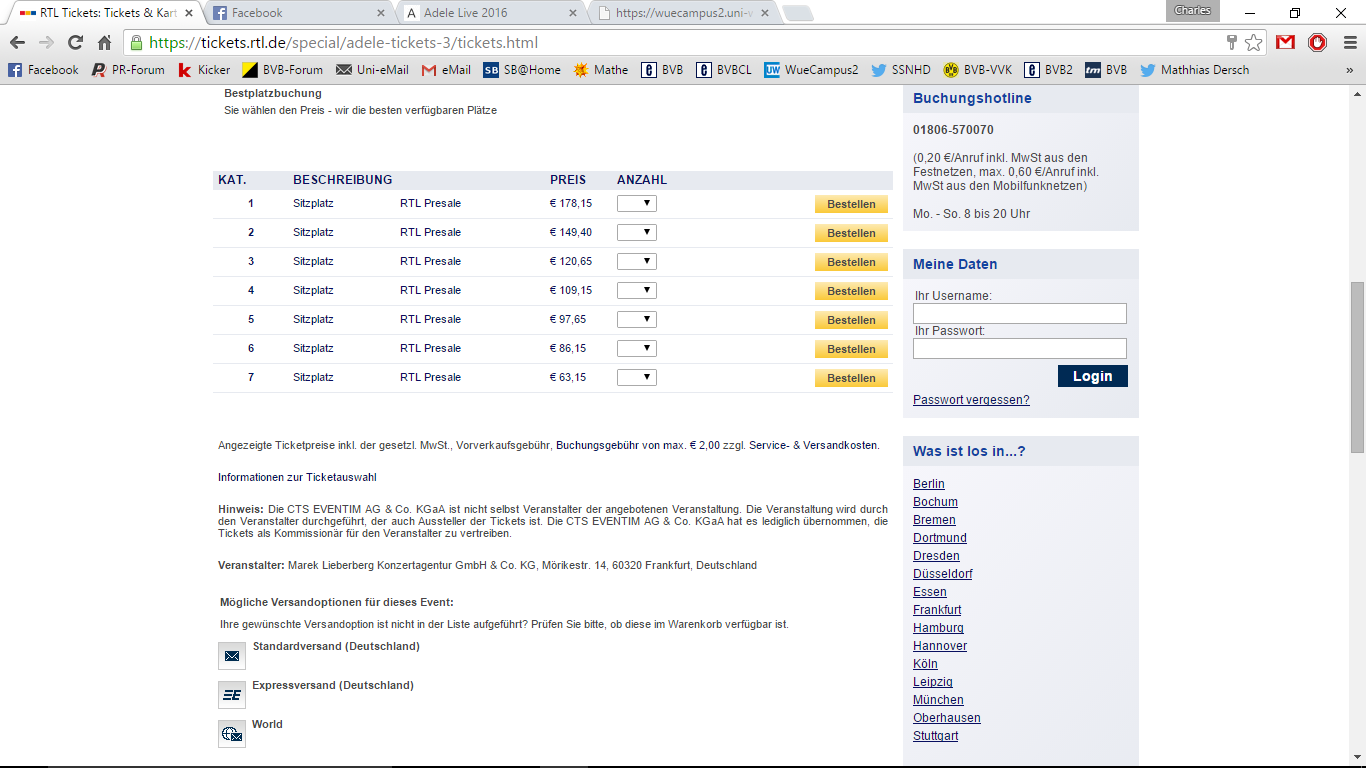
Task: Open the Dortmund events link
Action: click(940, 538)
